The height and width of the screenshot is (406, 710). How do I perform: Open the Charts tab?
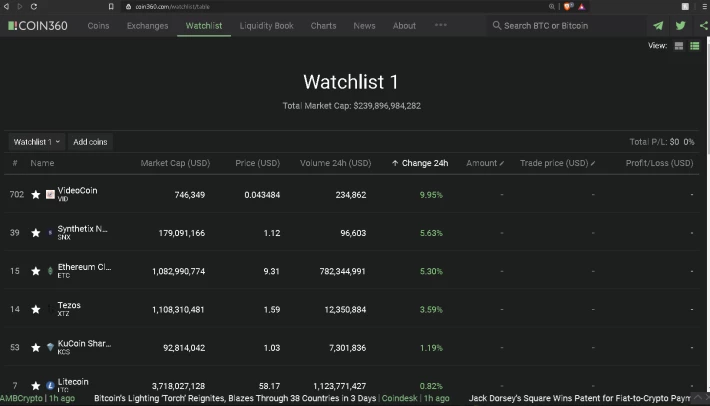coord(323,26)
